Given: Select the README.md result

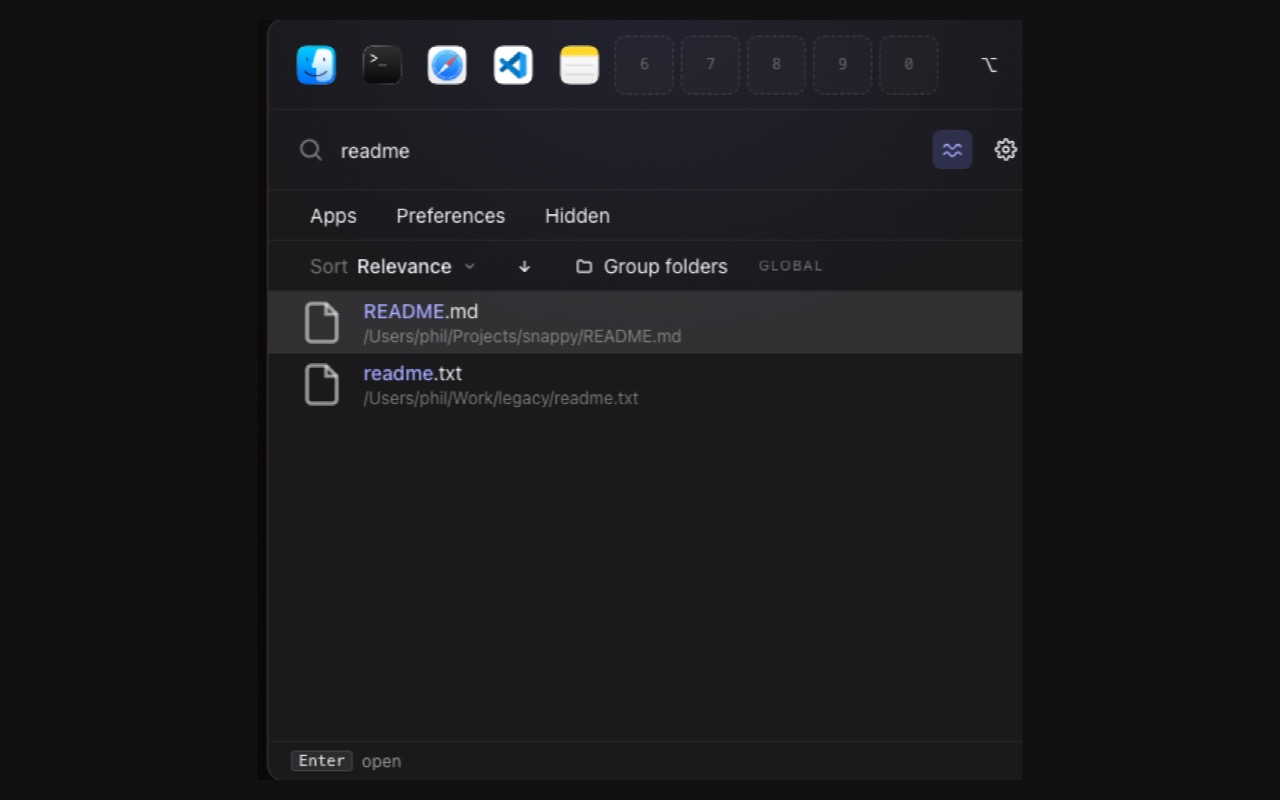Looking at the screenshot, I should coord(645,322).
